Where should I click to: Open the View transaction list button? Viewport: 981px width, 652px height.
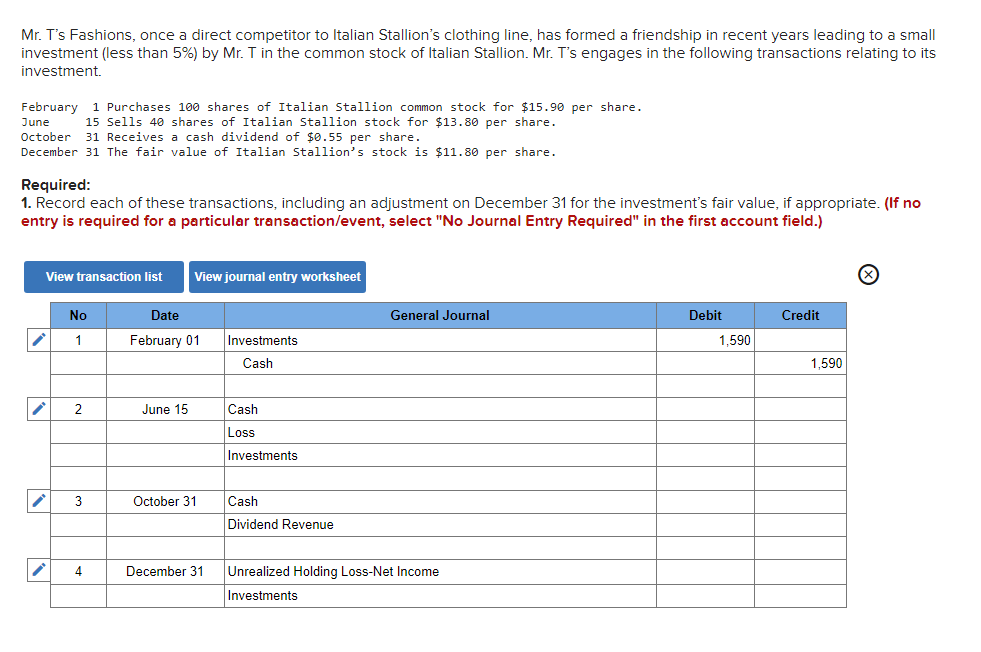click(x=104, y=277)
